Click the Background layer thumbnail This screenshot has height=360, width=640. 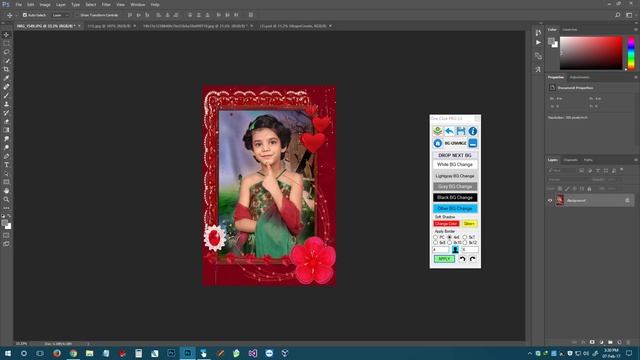click(x=560, y=200)
